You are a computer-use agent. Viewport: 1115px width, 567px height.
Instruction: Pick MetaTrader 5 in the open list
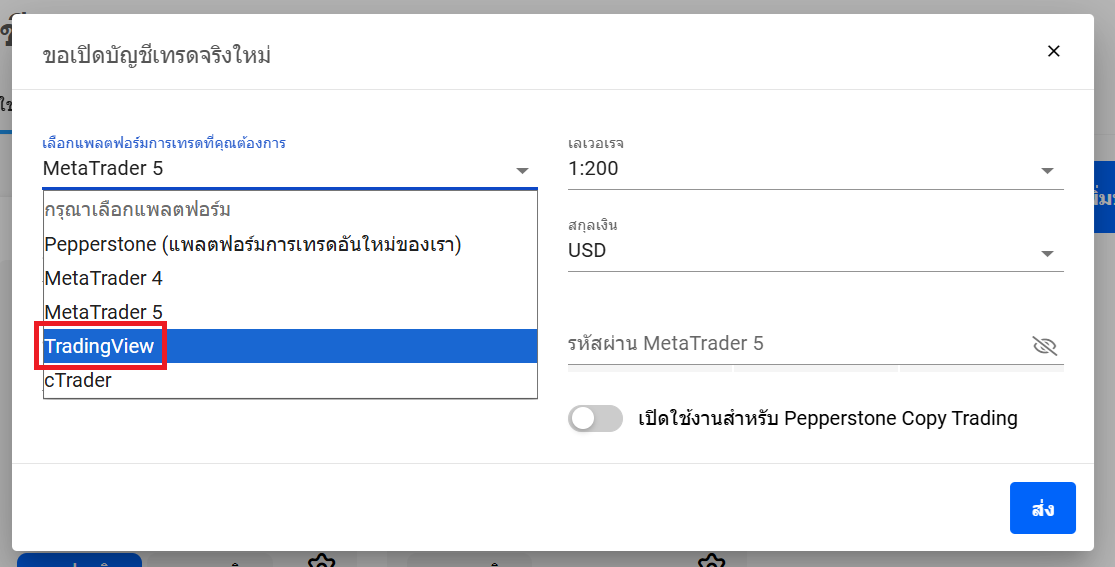[x=104, y=312]
